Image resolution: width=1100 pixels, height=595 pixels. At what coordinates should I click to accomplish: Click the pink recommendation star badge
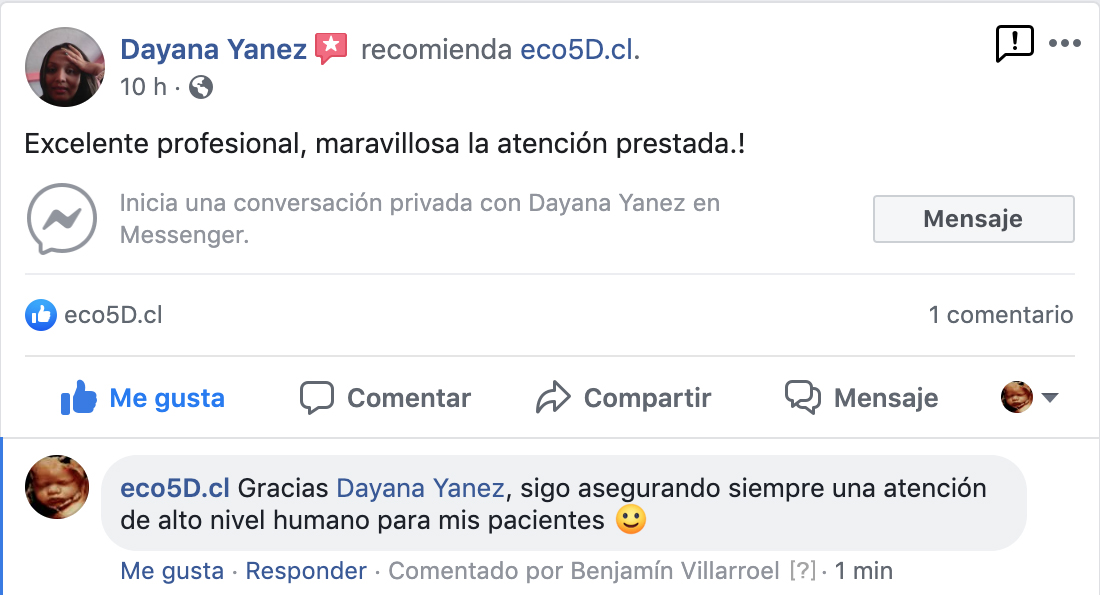click(x=331, y=48)
